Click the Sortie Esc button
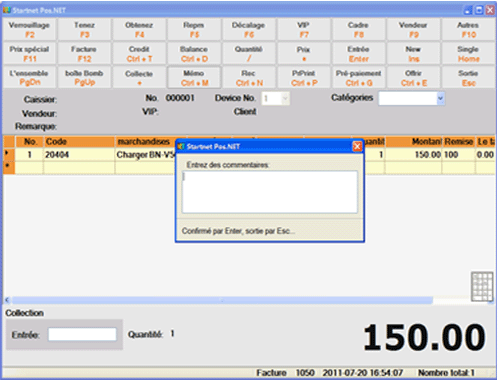 click(x=468, y=78)
